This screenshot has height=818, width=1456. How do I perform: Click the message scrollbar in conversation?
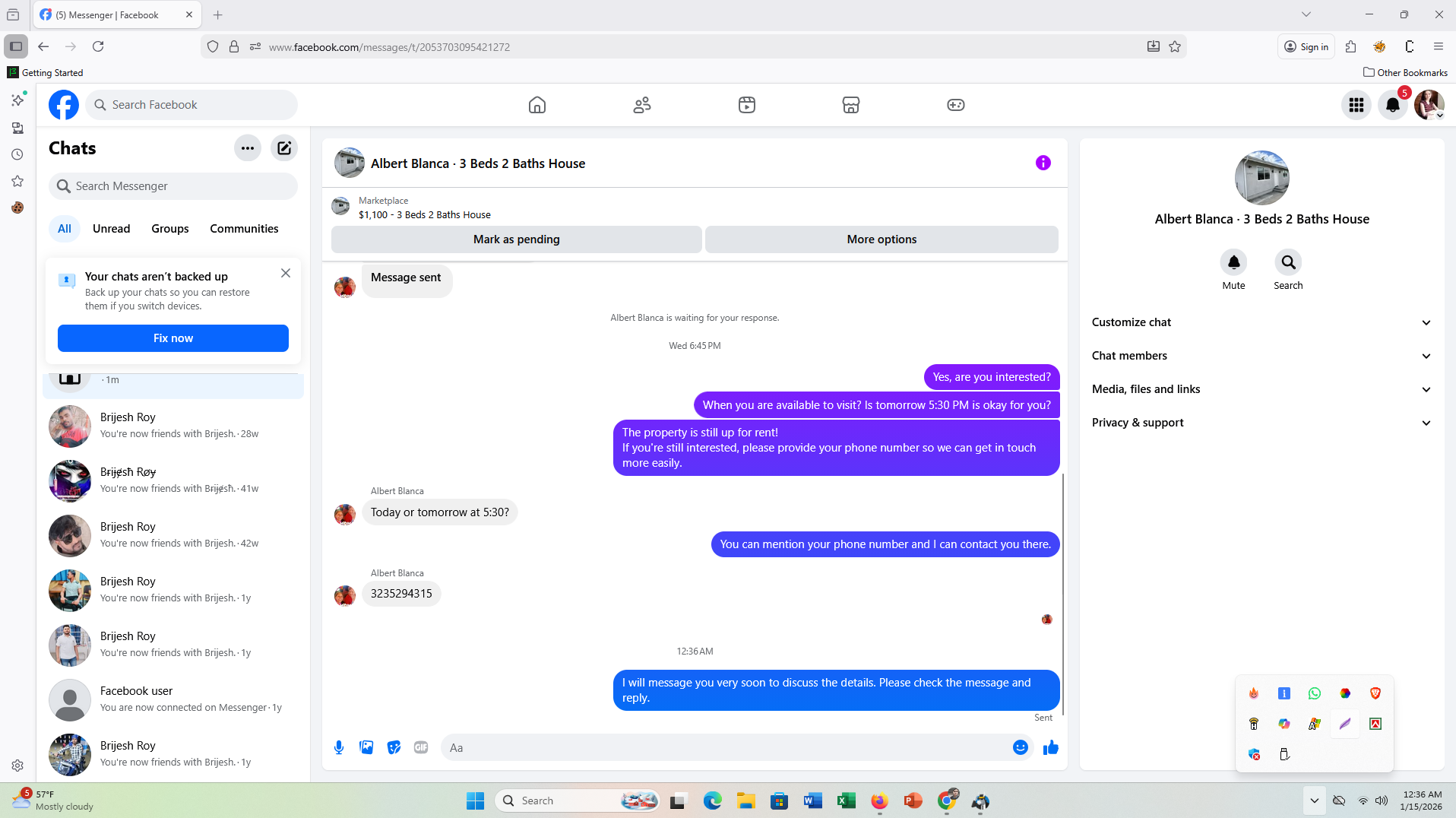click(1063, 593)
